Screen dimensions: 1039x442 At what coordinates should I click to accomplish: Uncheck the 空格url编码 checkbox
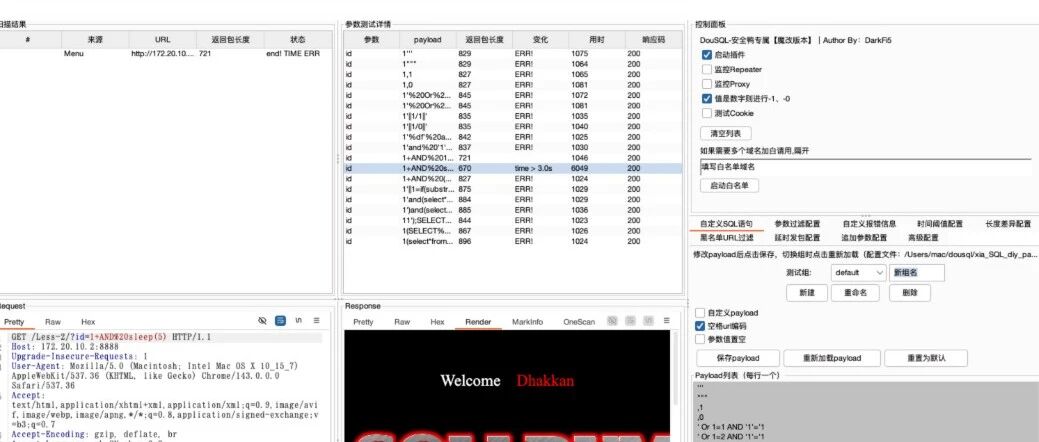coord(700,326)
